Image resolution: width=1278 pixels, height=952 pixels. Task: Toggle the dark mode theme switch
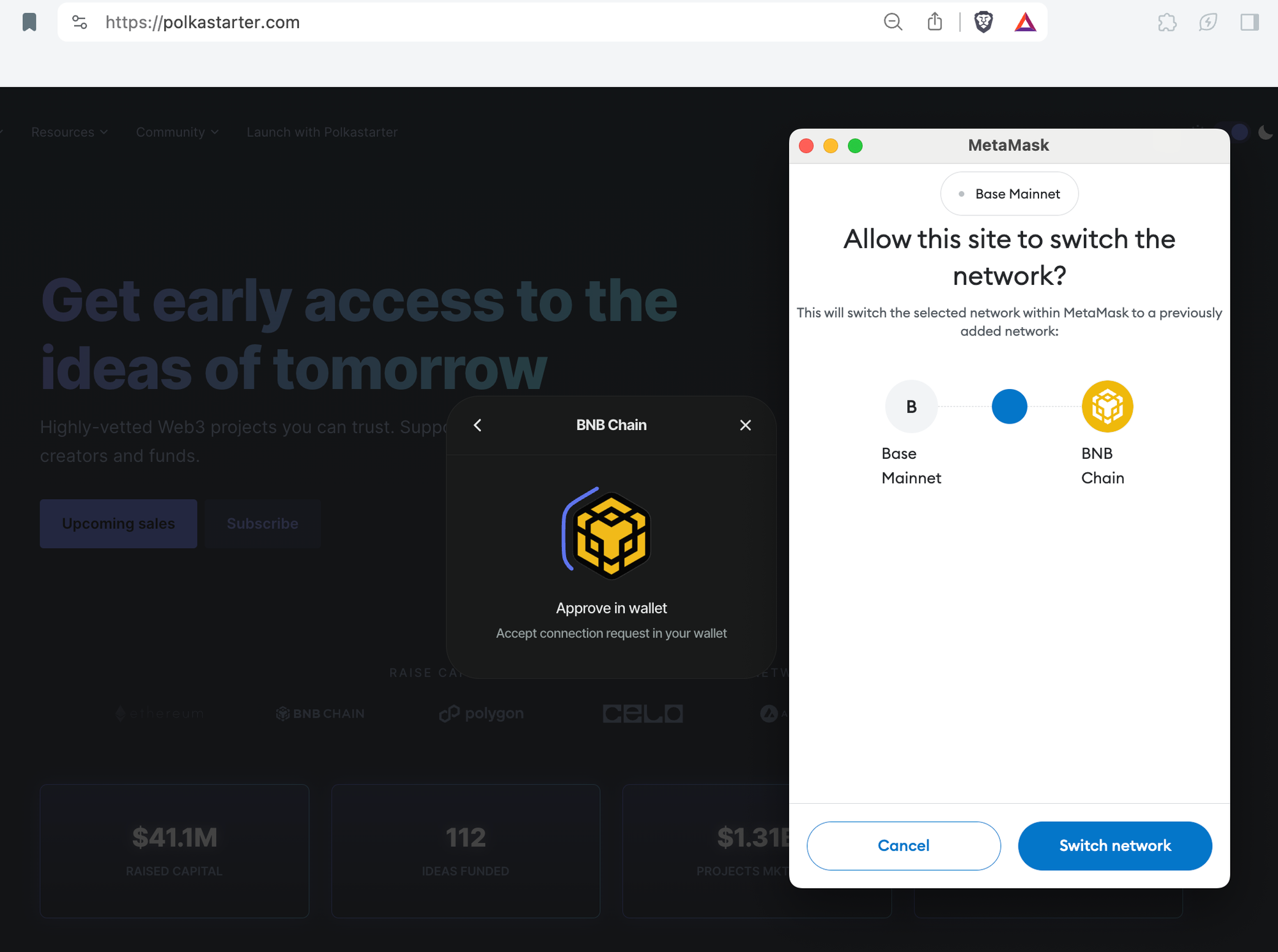[x=1238, y=132]
